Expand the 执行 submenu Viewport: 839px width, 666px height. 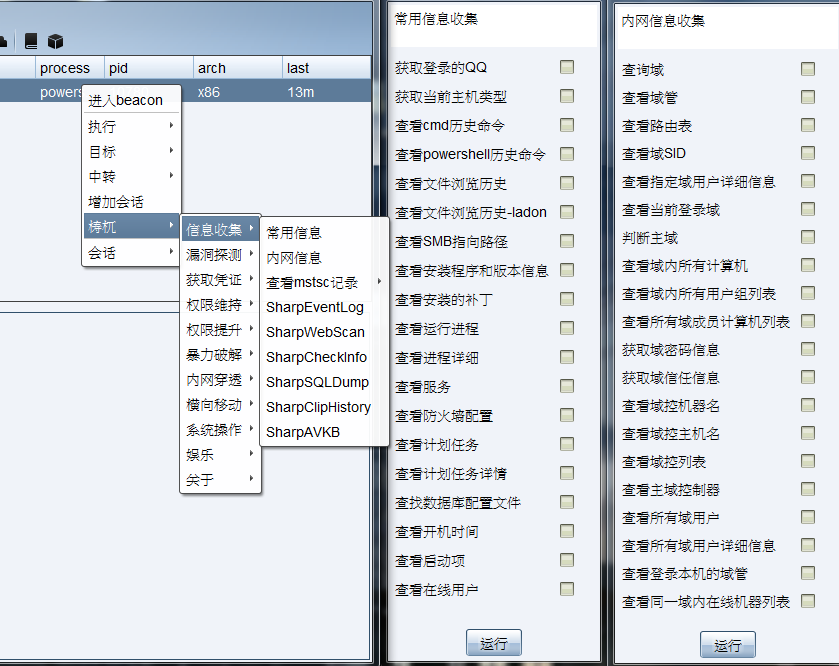click(x=131, y=126)
